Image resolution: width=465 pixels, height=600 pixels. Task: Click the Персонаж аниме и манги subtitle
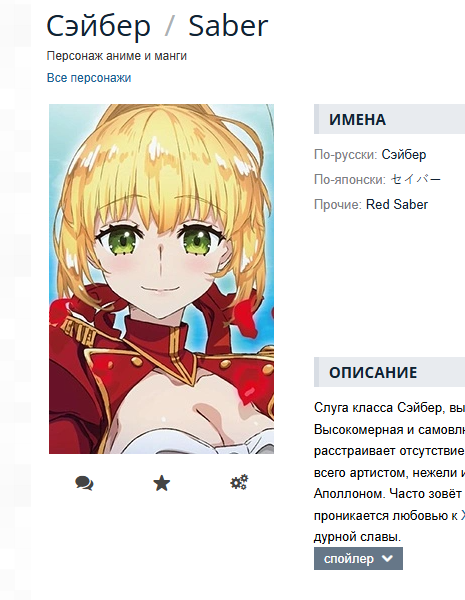(117, 56)
